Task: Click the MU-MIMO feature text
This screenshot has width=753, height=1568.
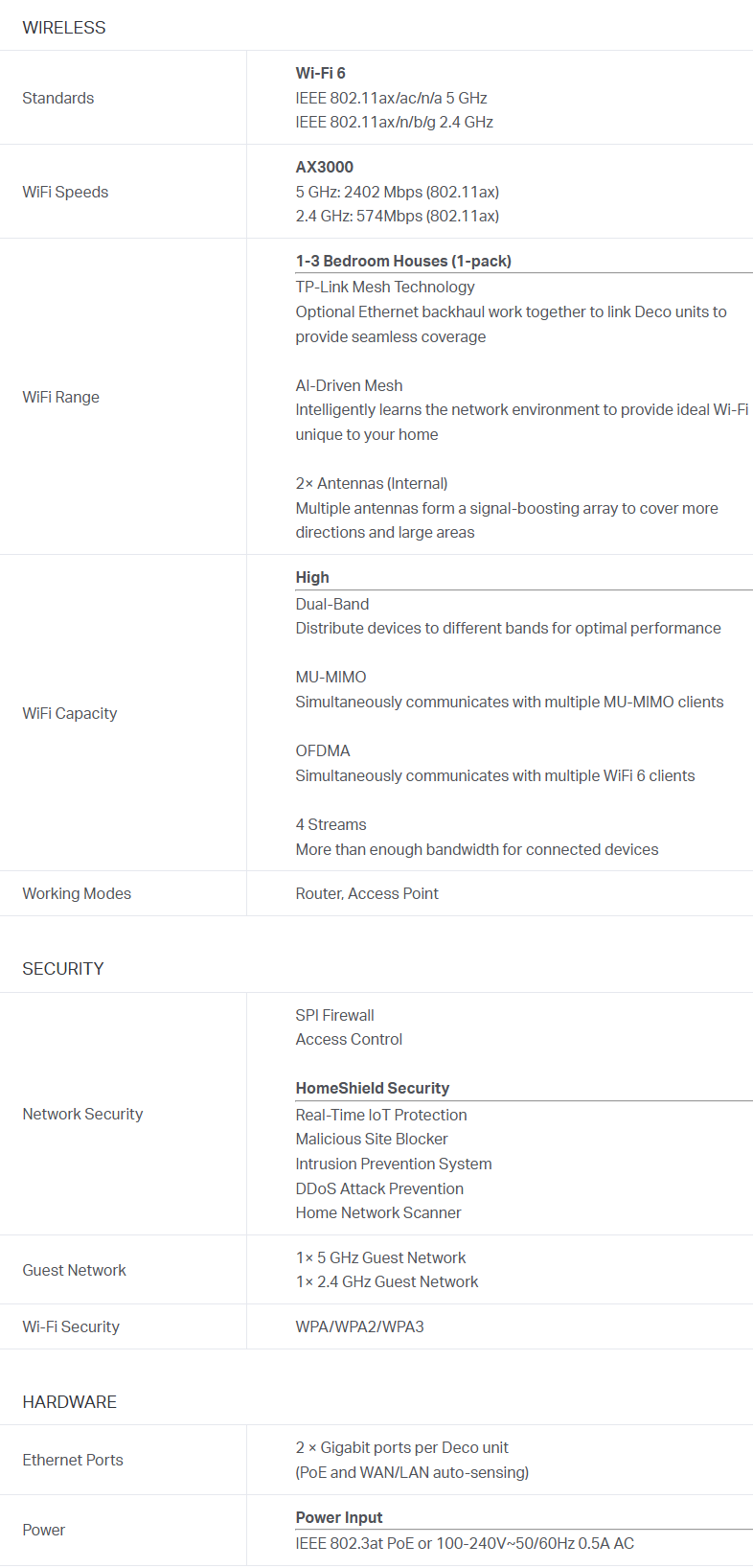Action: point(331,677)
